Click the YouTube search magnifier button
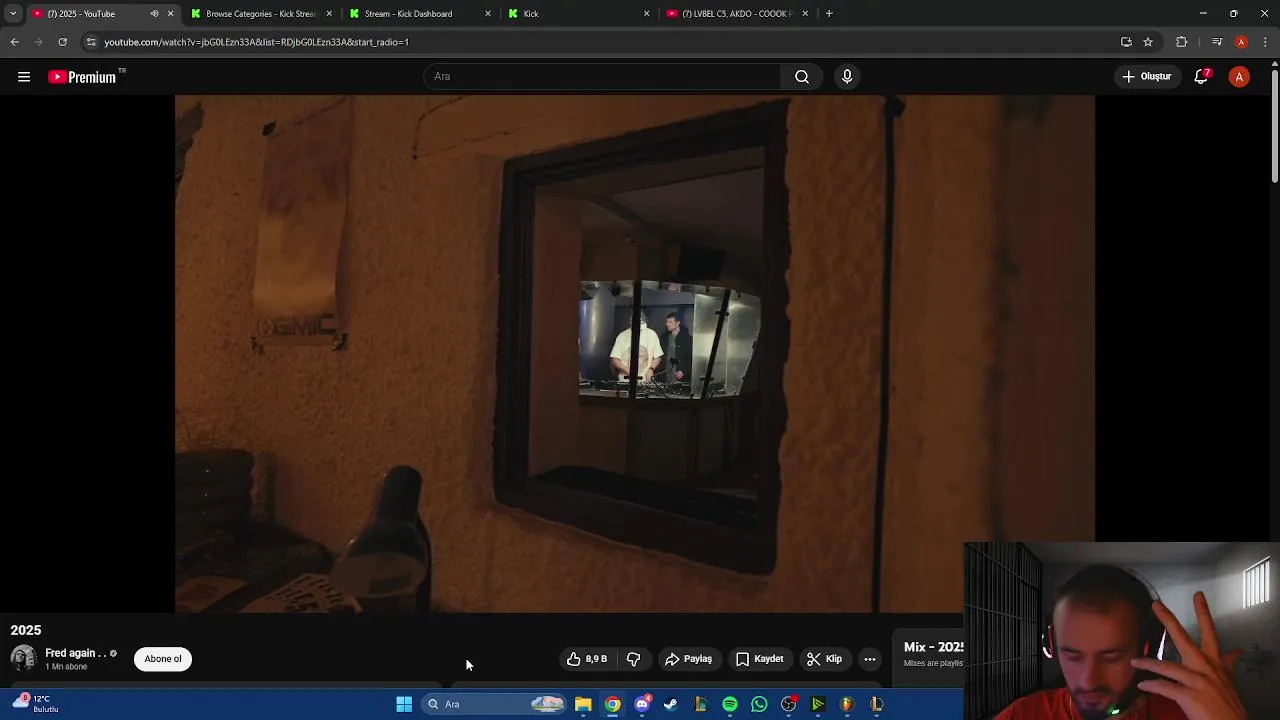This screenshot has height=720, width=1280. (x=802, y=77)
